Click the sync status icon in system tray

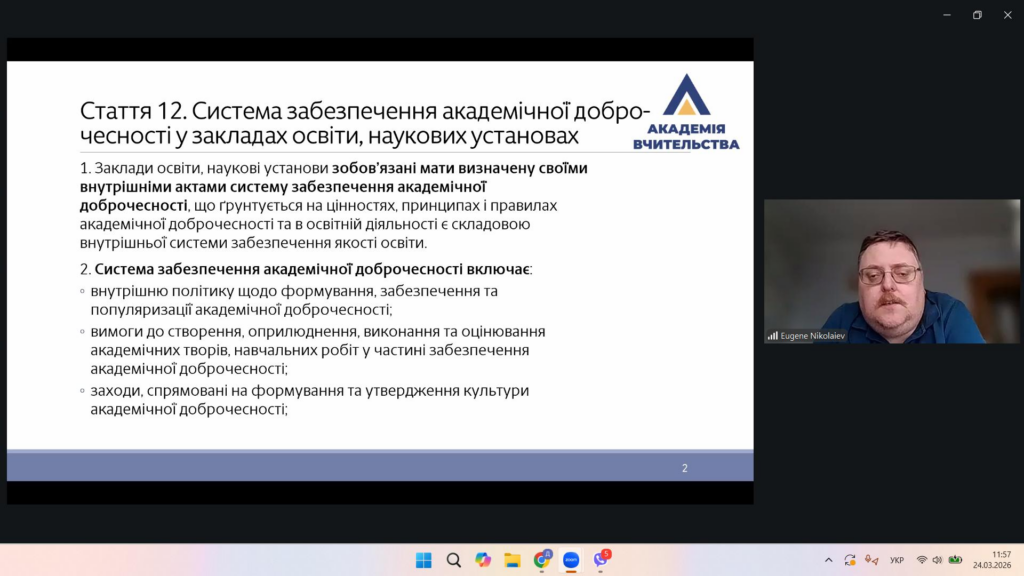pyautogui.click(x=850, y=560)
